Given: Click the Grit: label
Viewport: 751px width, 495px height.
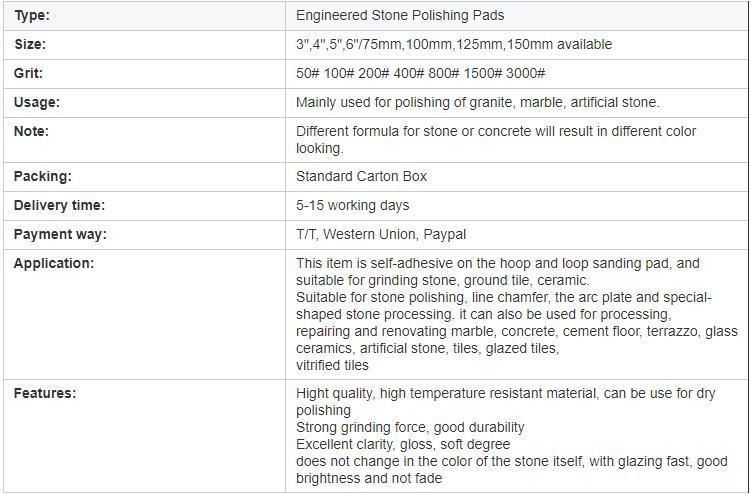Looking at the screenshot, I should coord(28,73).
